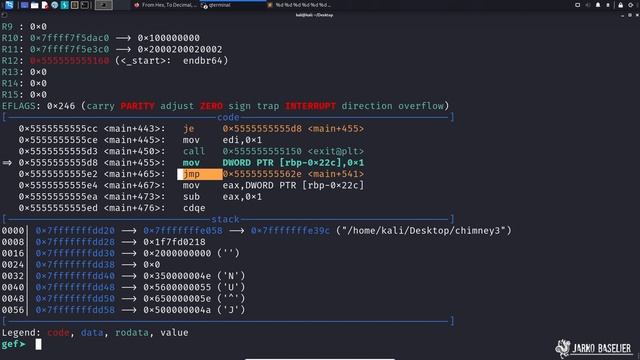Screen dimensions: 640x360
Task: Open the battery status tray icon
Action: click(608, 5)
